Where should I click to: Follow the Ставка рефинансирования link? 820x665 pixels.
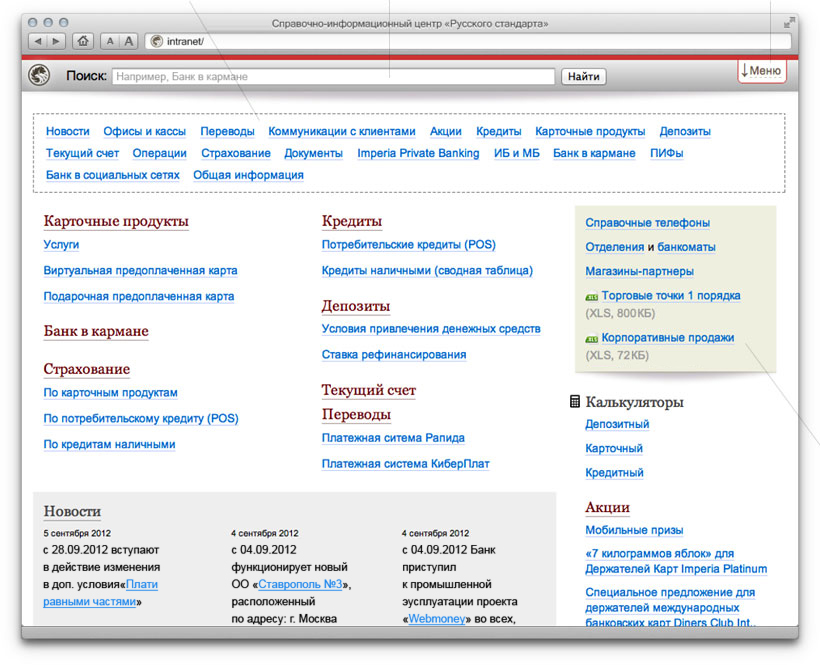393,354
